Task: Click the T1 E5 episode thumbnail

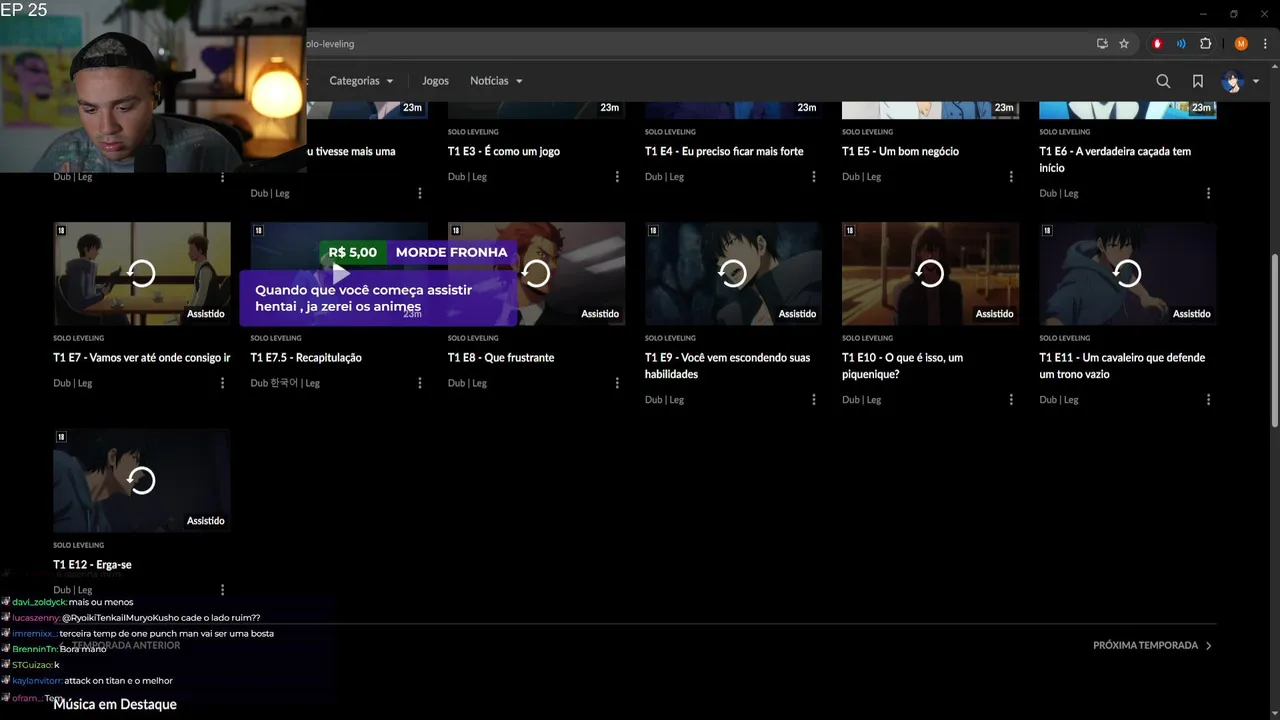Action: coord(930,108)
